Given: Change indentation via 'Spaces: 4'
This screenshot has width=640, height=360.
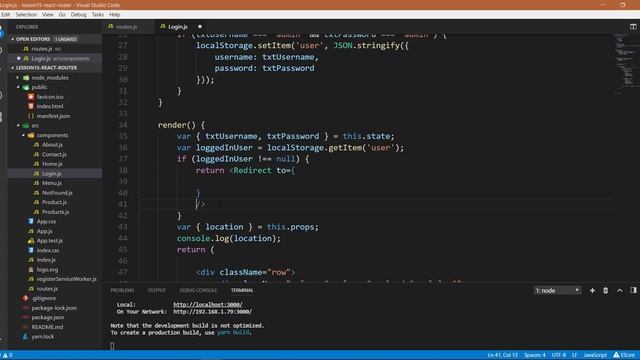Looking at the screenshot, I should (535, 355).
